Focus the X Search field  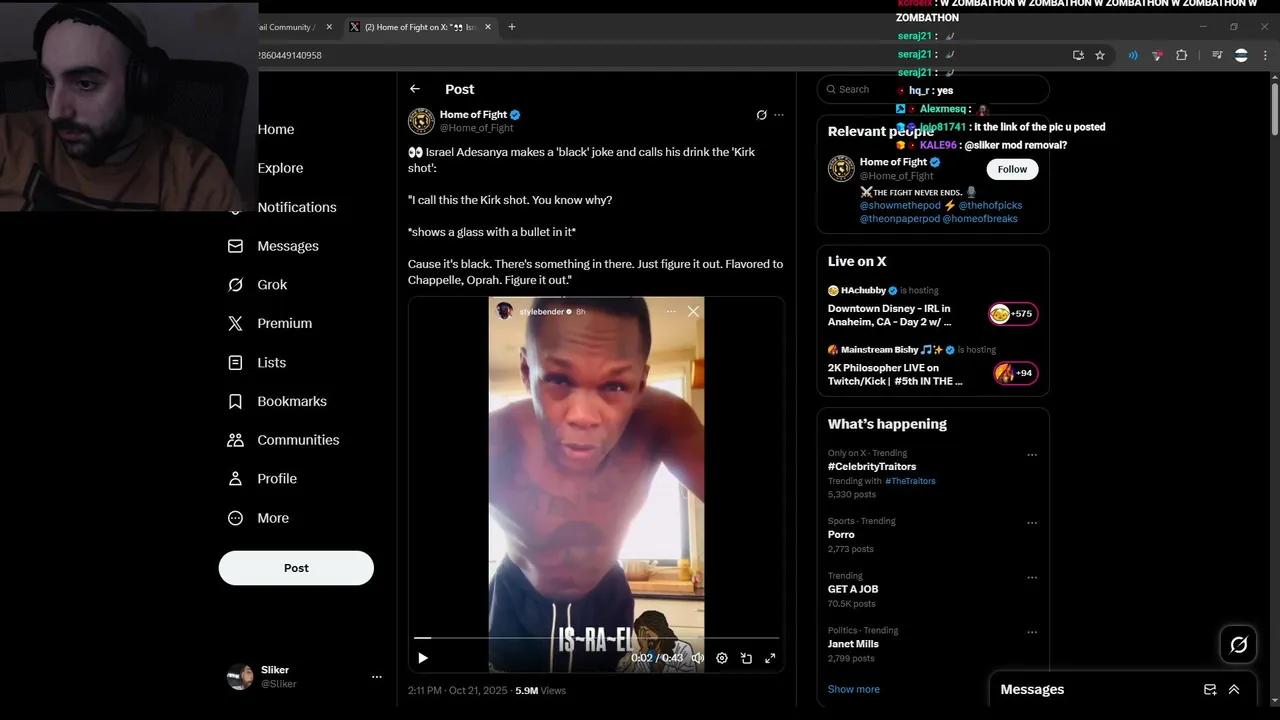pyautogui.click(x=933, y=89)
